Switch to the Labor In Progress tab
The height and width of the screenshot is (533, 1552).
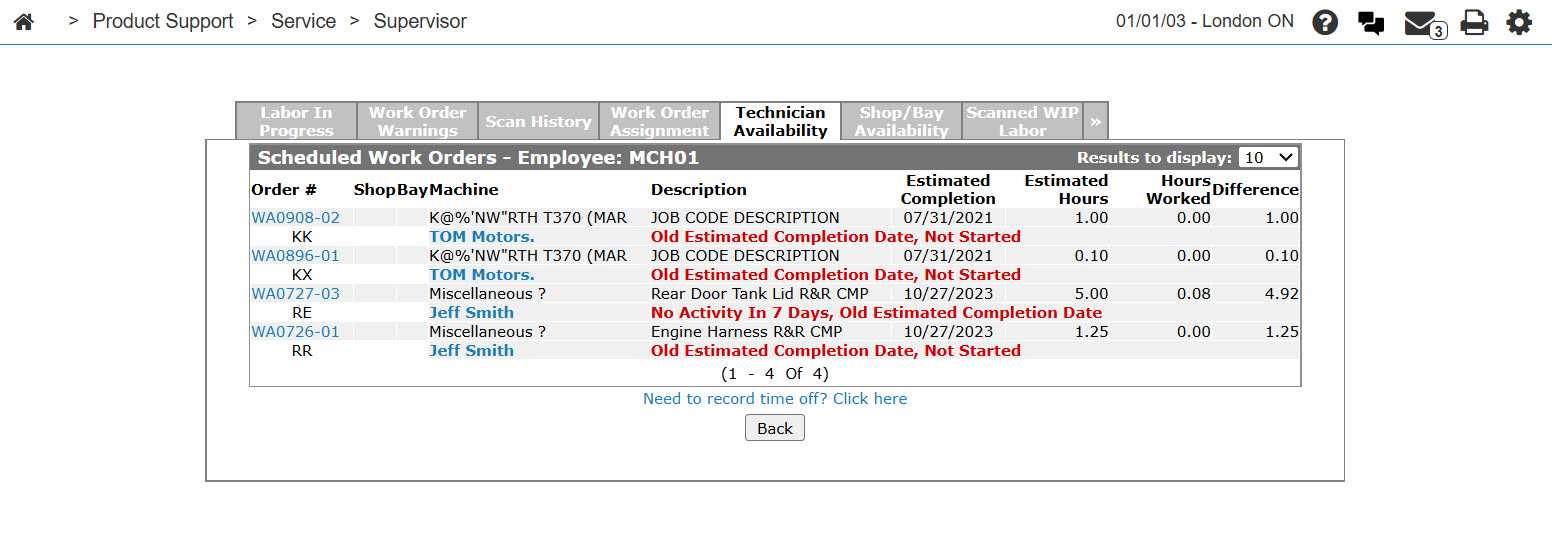[x=296, y=121]
